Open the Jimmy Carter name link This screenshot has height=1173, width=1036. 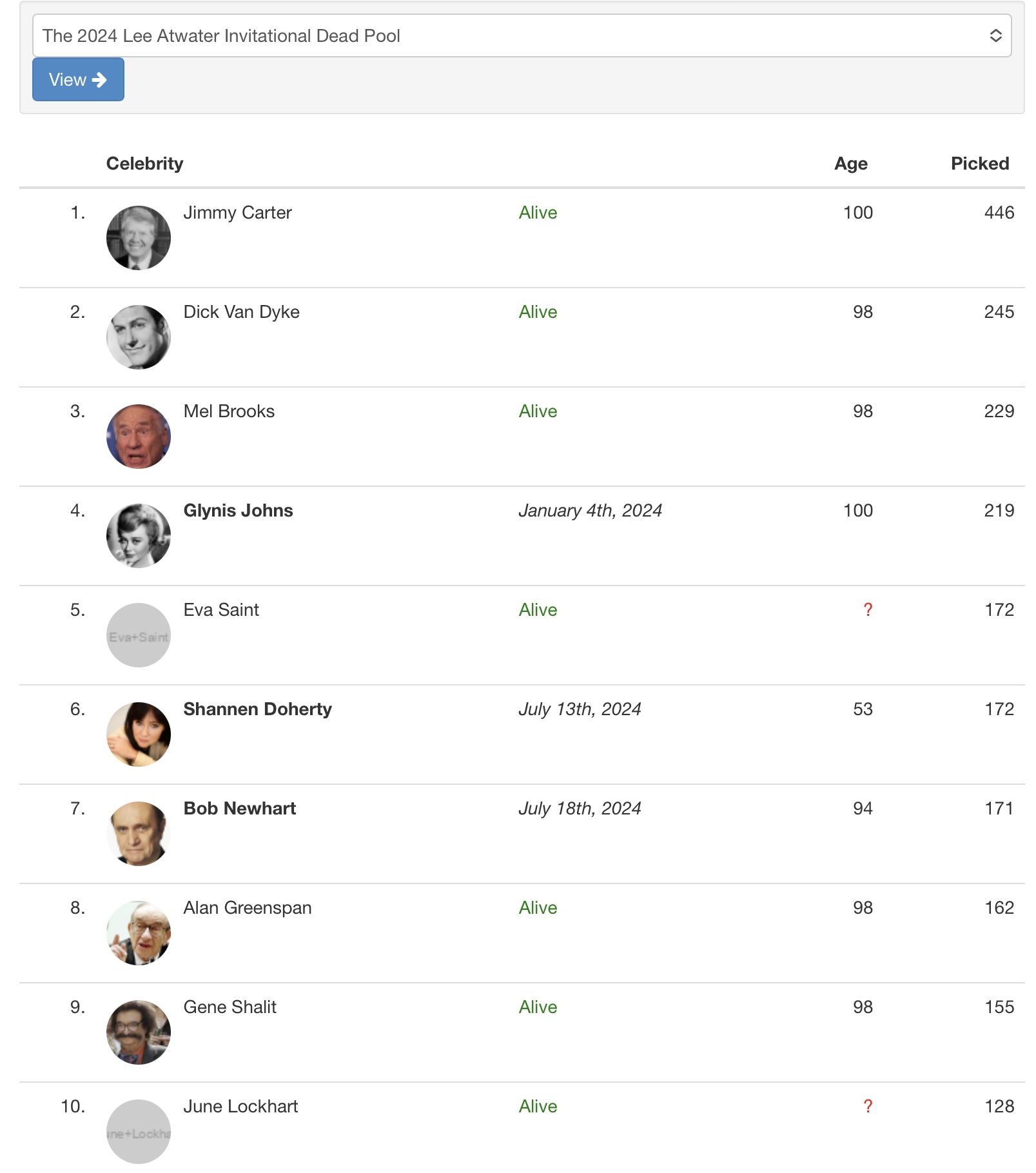(237, 213)
